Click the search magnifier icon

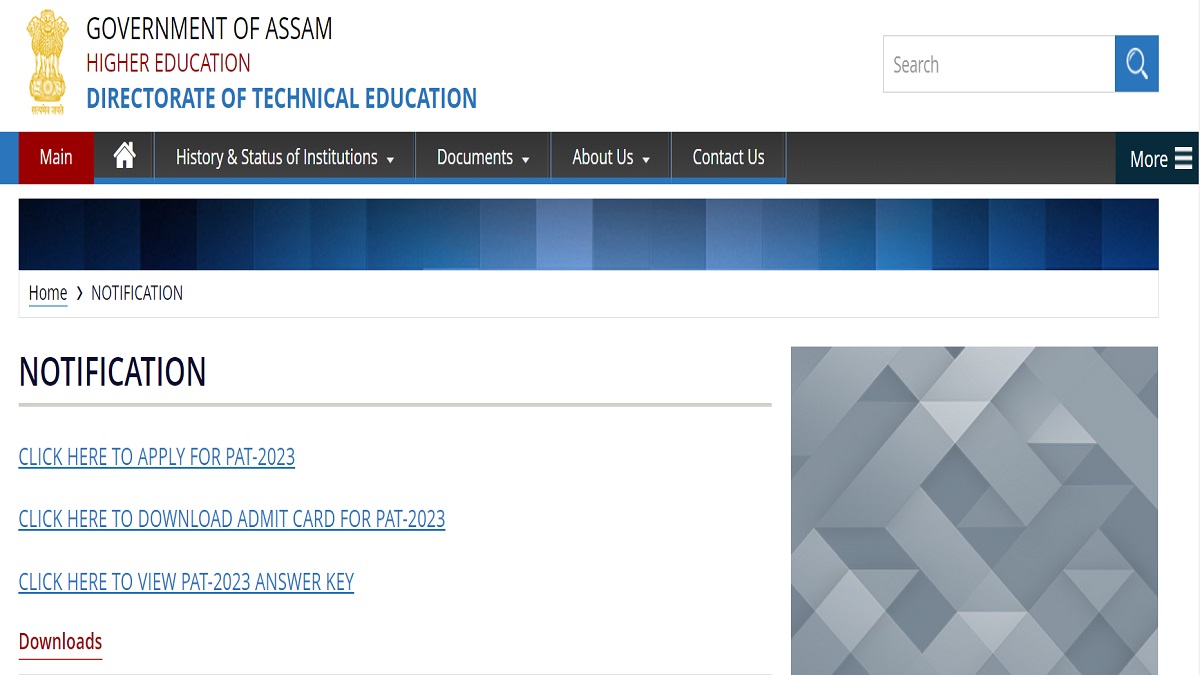1136,63
